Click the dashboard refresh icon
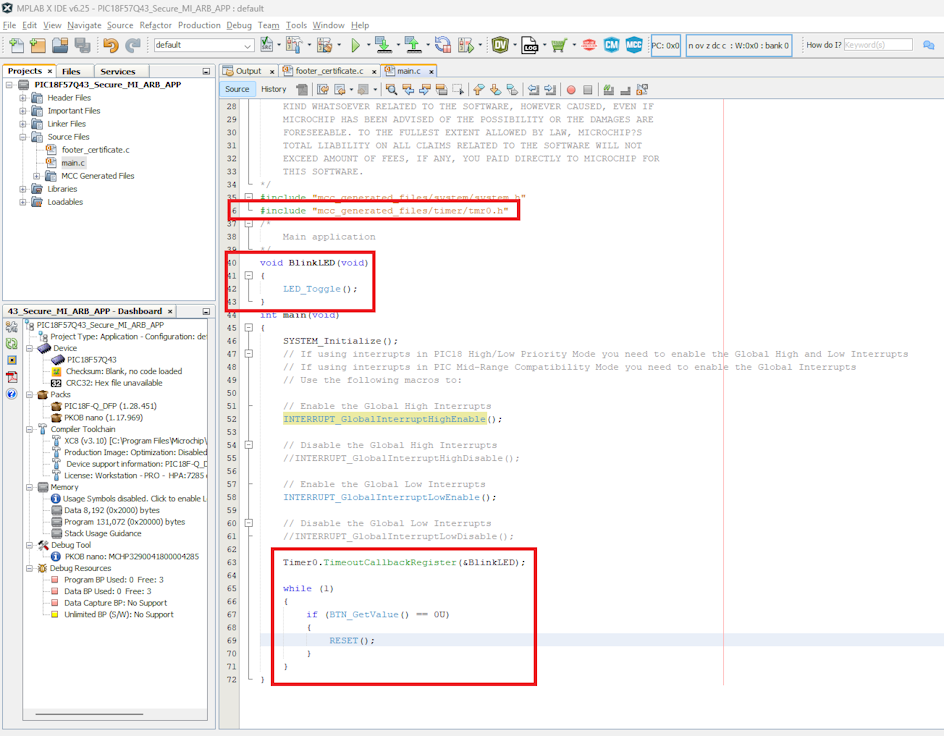This screenshot has height=736, width=944. click(12, 343)
